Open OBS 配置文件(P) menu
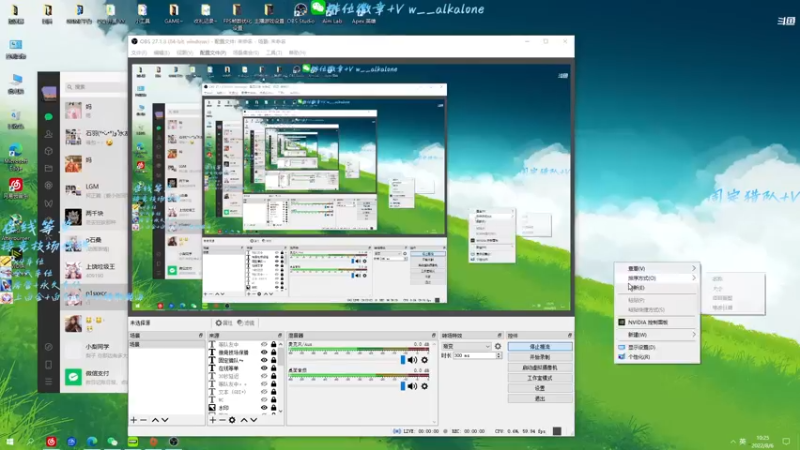800x450 pixels. pos(213,53)
